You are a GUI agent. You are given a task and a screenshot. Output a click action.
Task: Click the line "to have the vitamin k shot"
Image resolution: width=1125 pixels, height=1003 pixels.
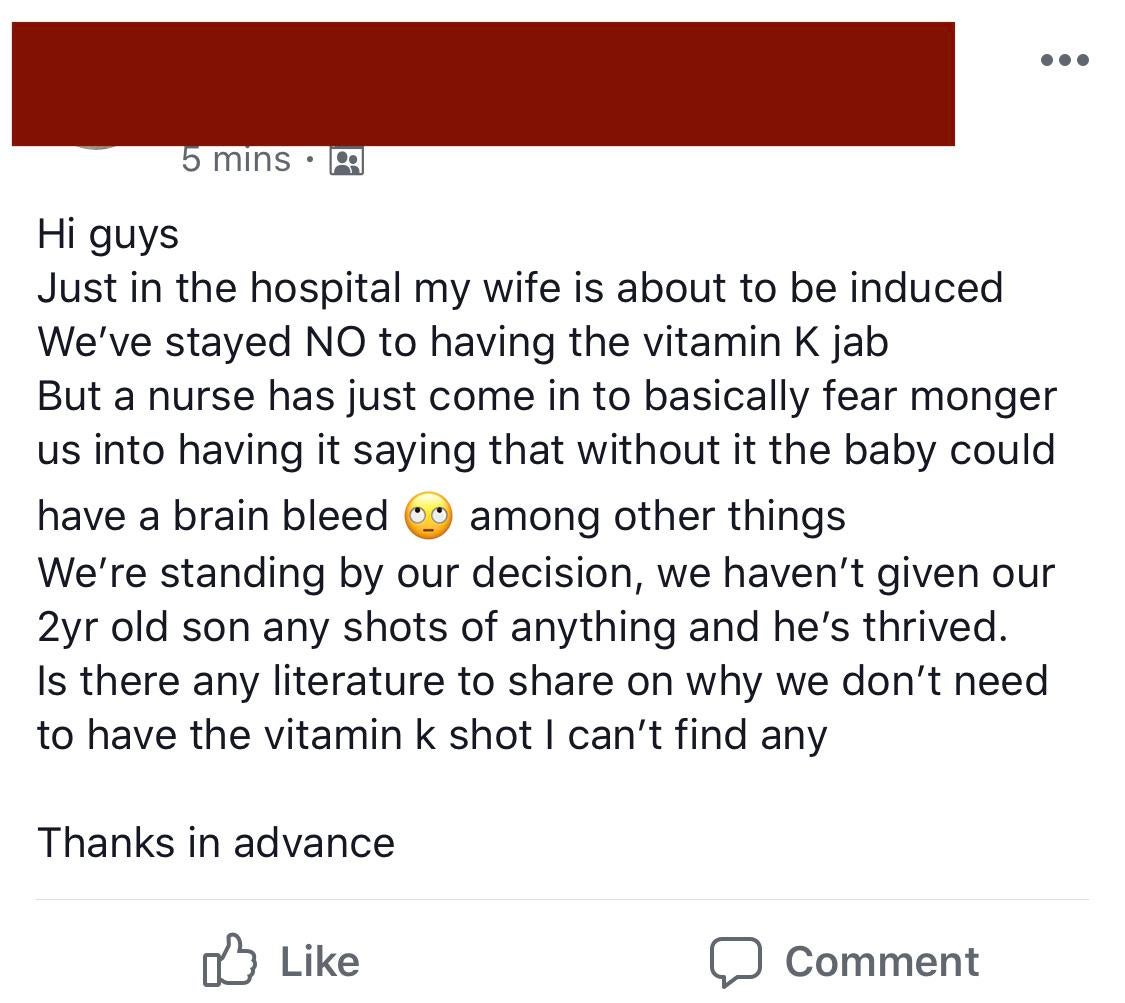pyautogui.click(x=432, y=735)
